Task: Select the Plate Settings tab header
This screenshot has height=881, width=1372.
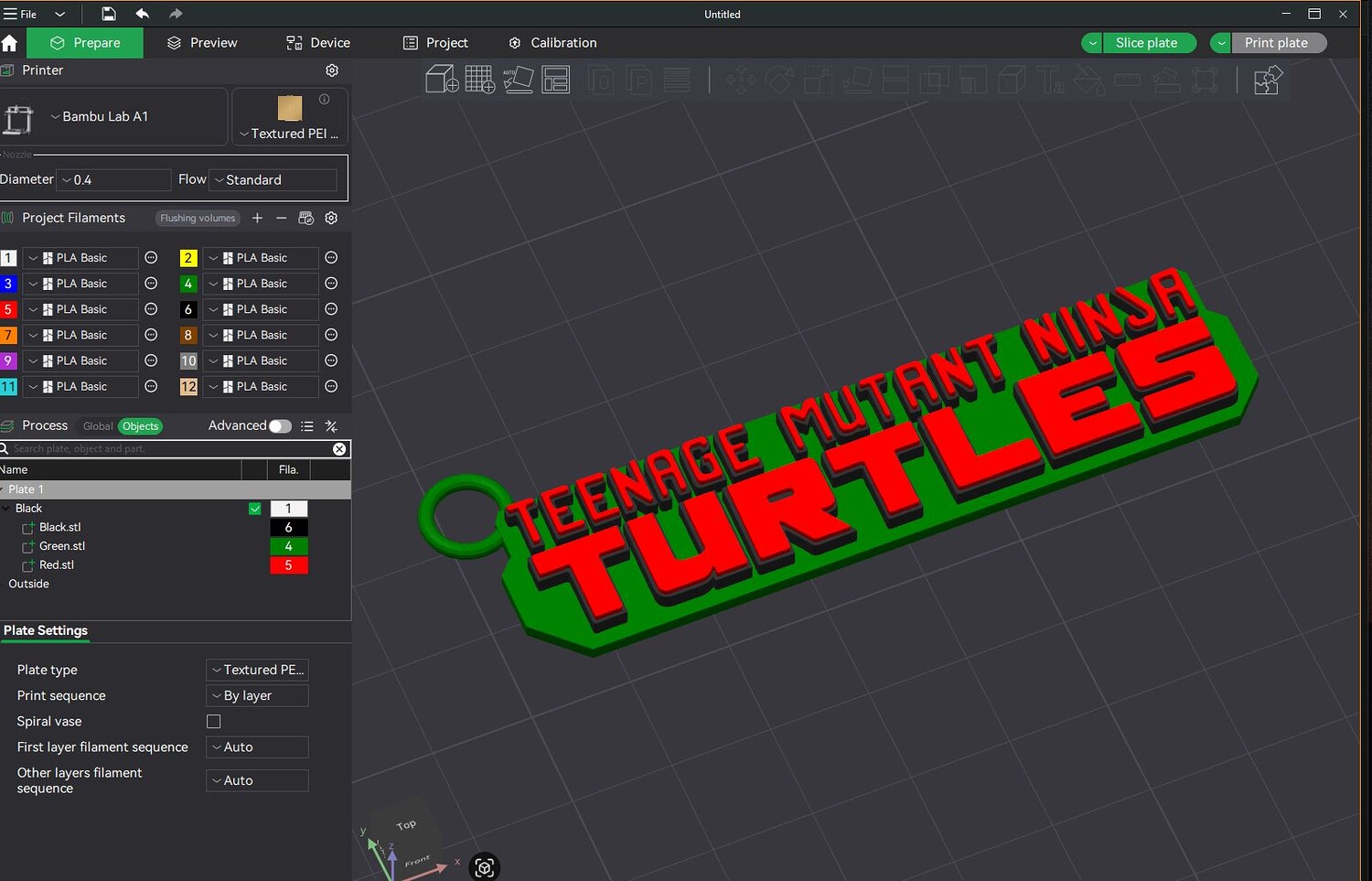Action: (46, 630)
